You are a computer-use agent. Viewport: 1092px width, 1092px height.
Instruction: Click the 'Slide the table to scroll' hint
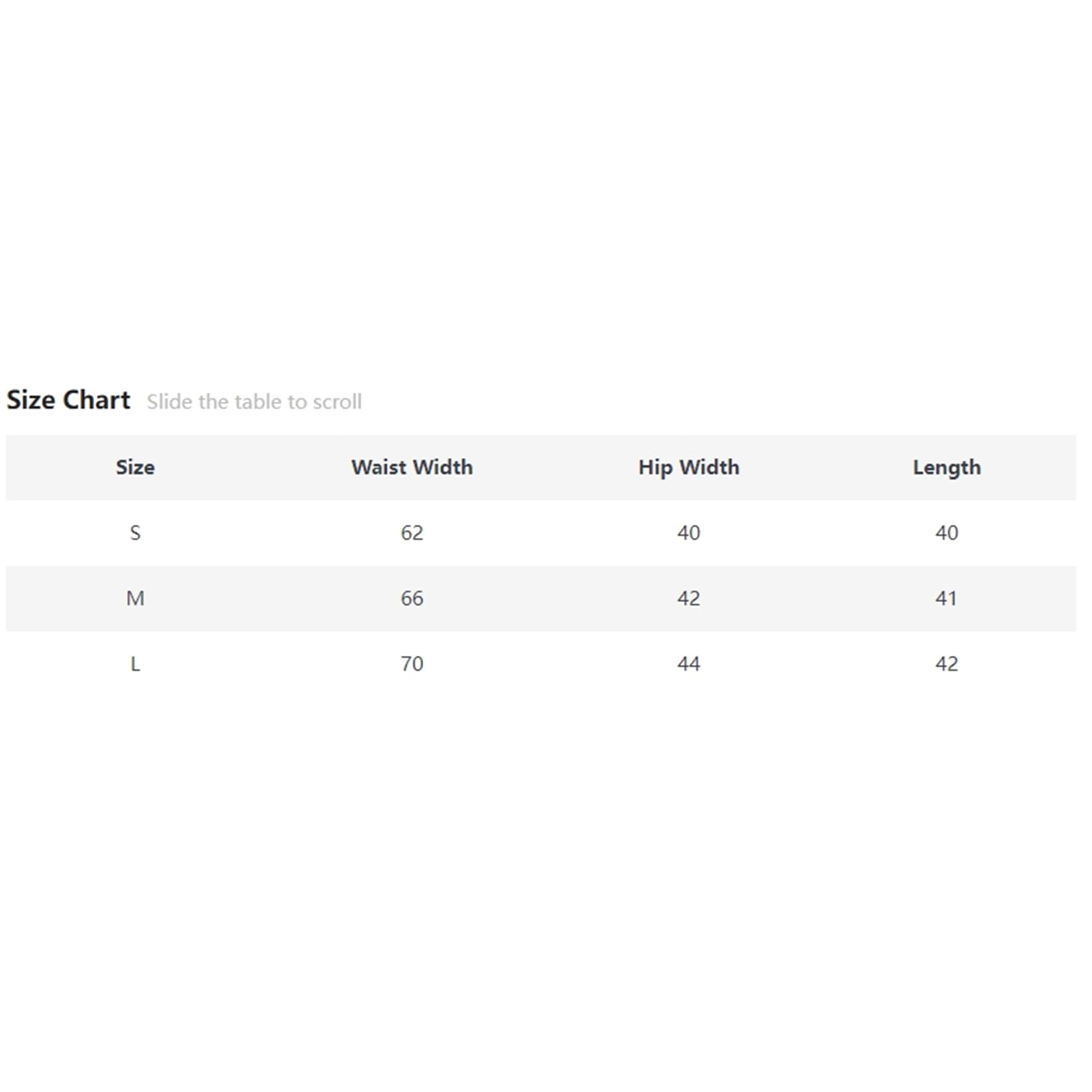[254, 401]
